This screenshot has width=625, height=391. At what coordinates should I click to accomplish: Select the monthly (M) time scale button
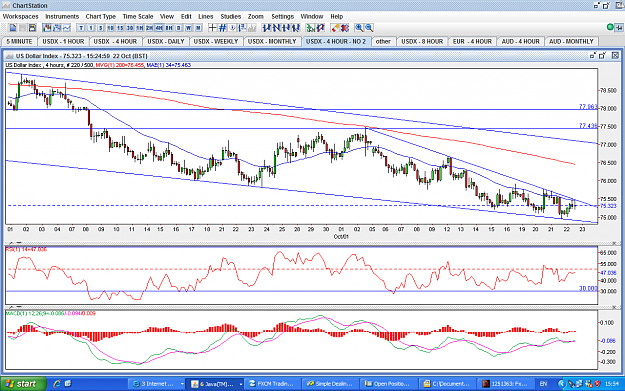pyautogui.click(x=198, y=28)
